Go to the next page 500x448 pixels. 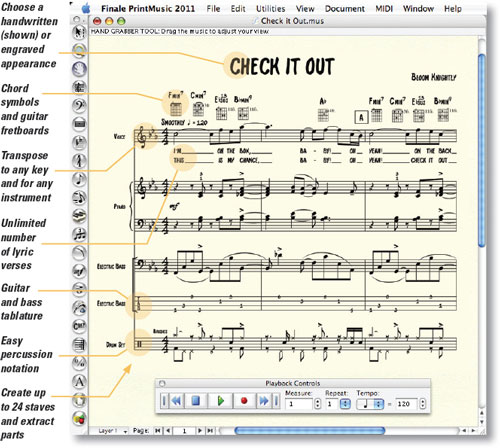(200, 431)
